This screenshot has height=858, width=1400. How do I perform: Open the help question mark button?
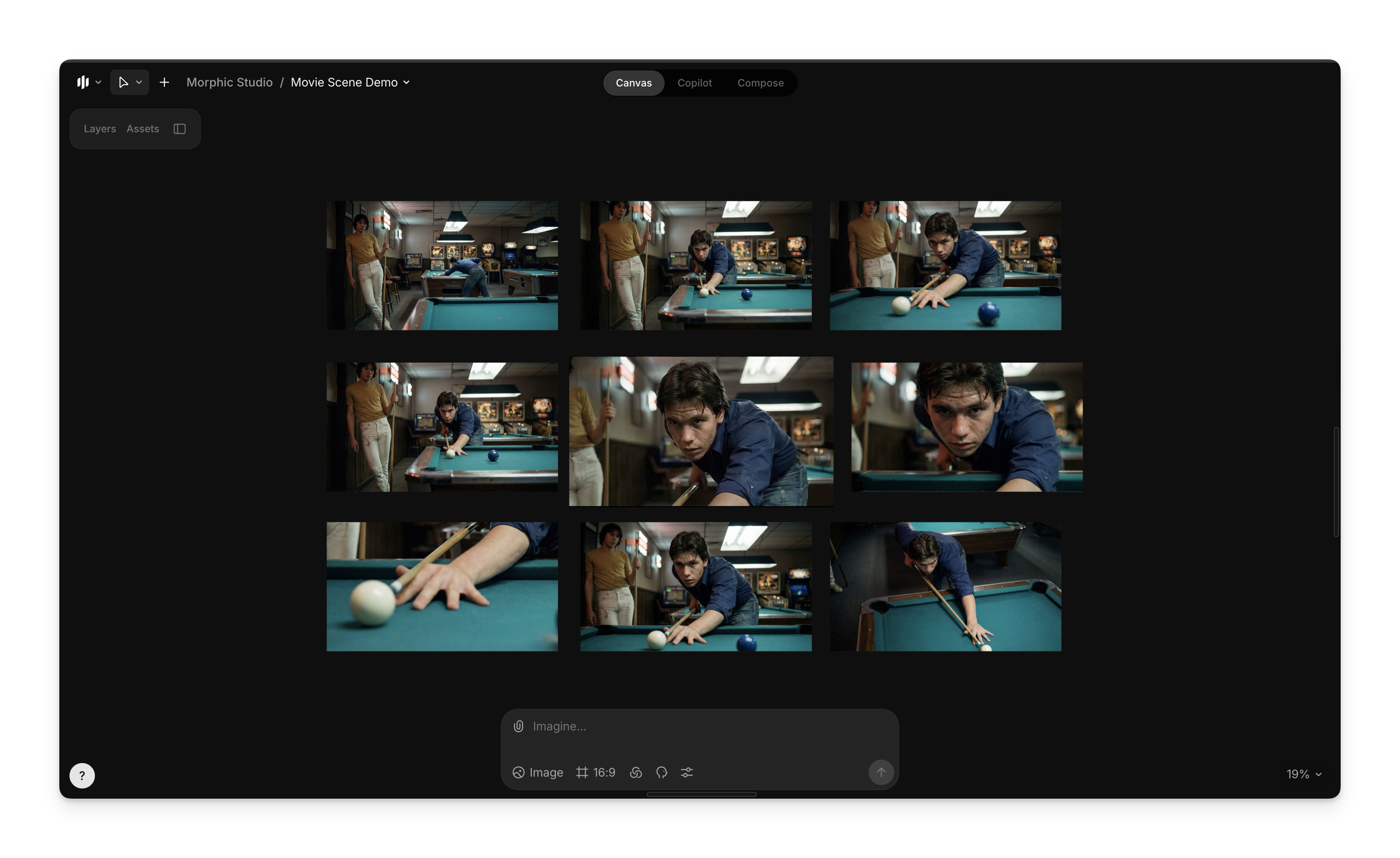point(82,775)
